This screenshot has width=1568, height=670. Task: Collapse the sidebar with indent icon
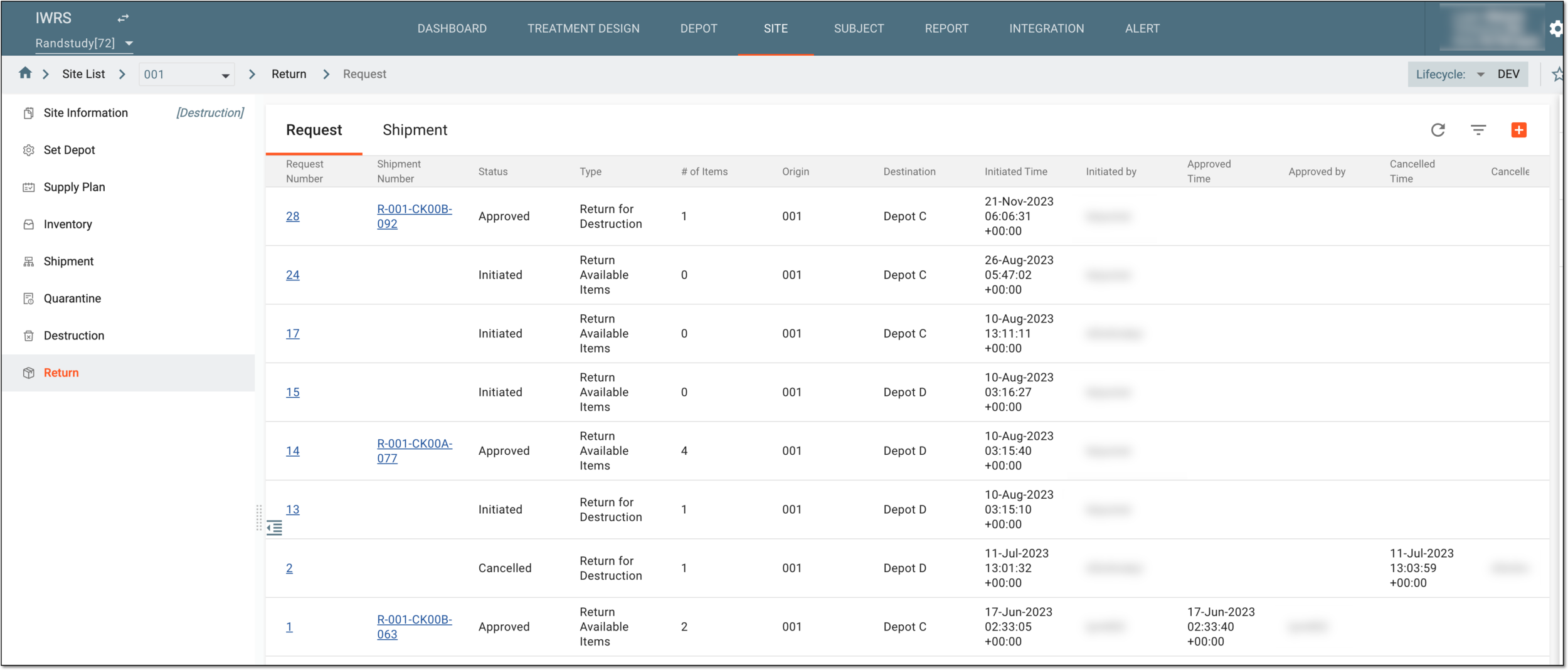click(274, 528)
